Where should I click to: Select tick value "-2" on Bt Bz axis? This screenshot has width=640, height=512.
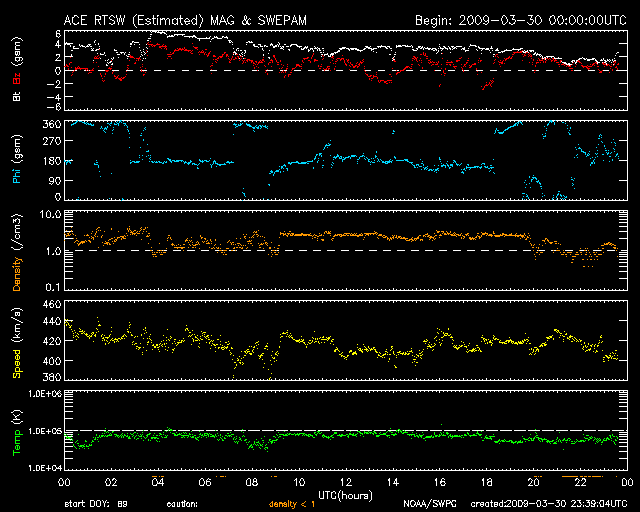[x=54, y=84]
